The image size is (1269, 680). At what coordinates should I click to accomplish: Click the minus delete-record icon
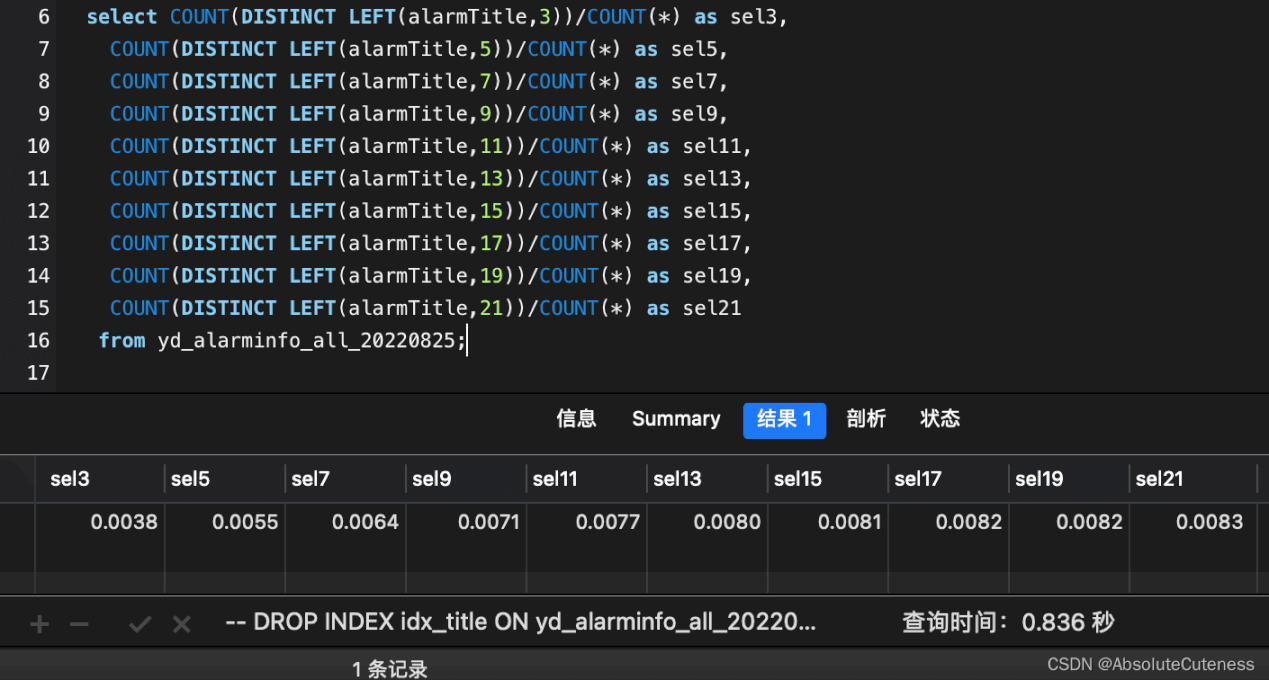coord(79,625)
